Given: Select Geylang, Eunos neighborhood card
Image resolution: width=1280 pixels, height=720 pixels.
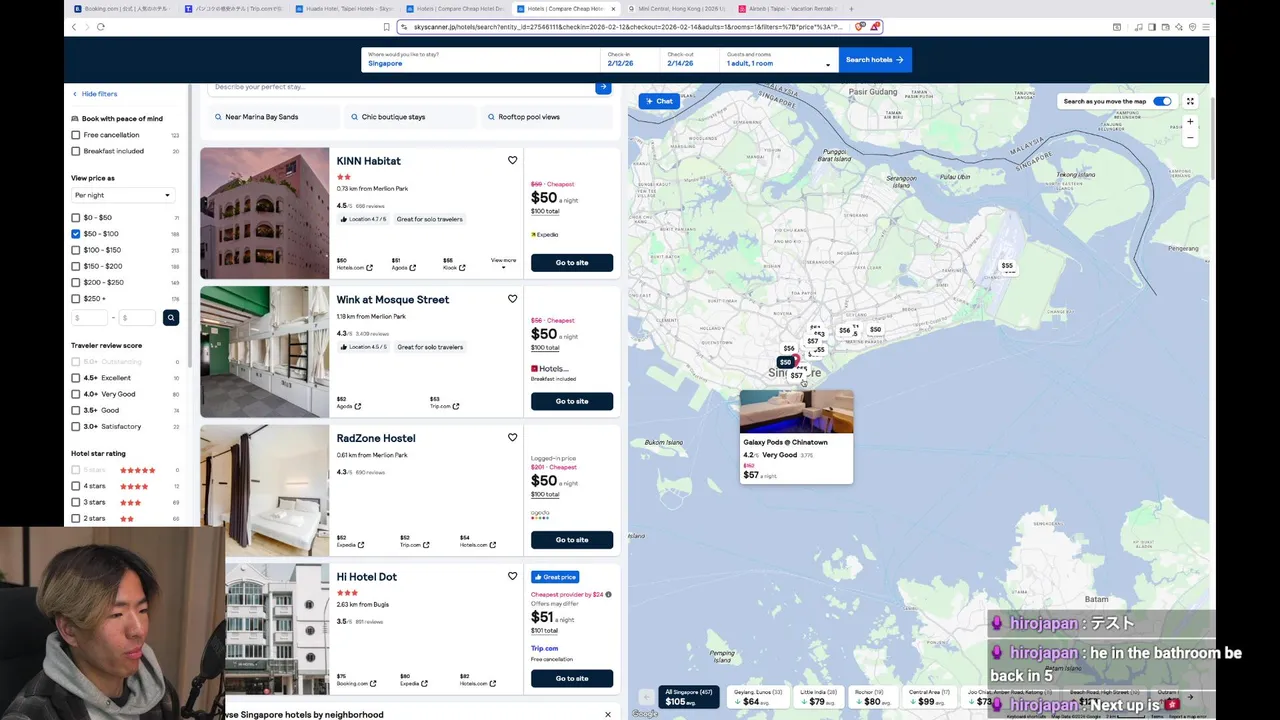Looking at the screenshot, I should [x=757, y=697].
